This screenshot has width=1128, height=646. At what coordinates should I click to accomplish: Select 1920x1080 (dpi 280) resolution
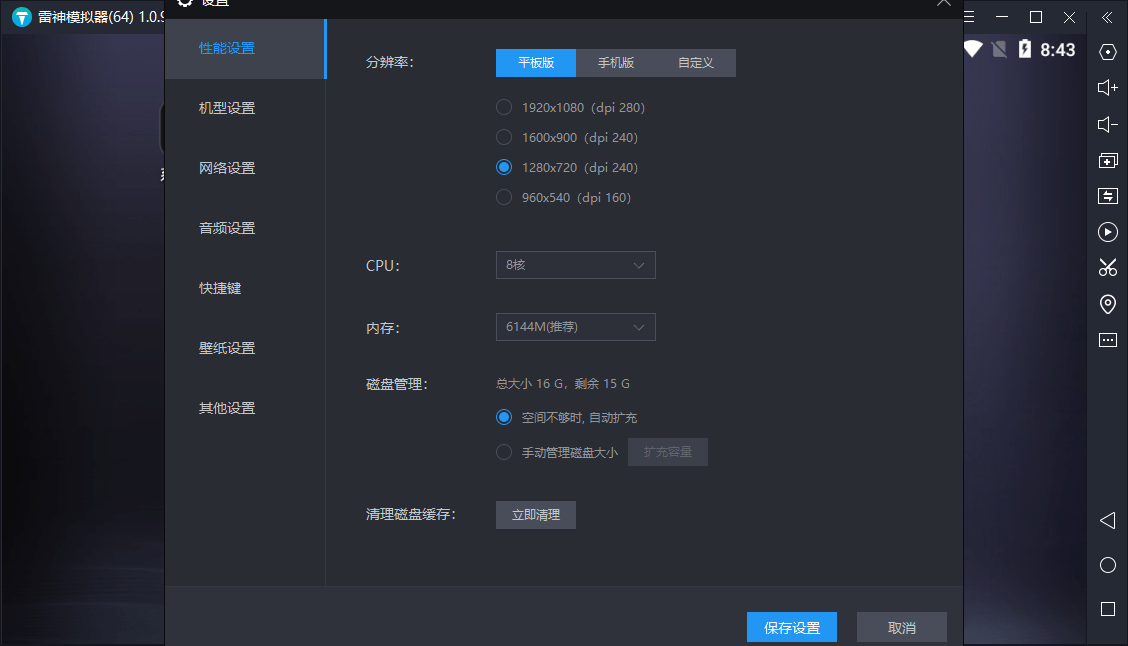click(x=504, y=107)
